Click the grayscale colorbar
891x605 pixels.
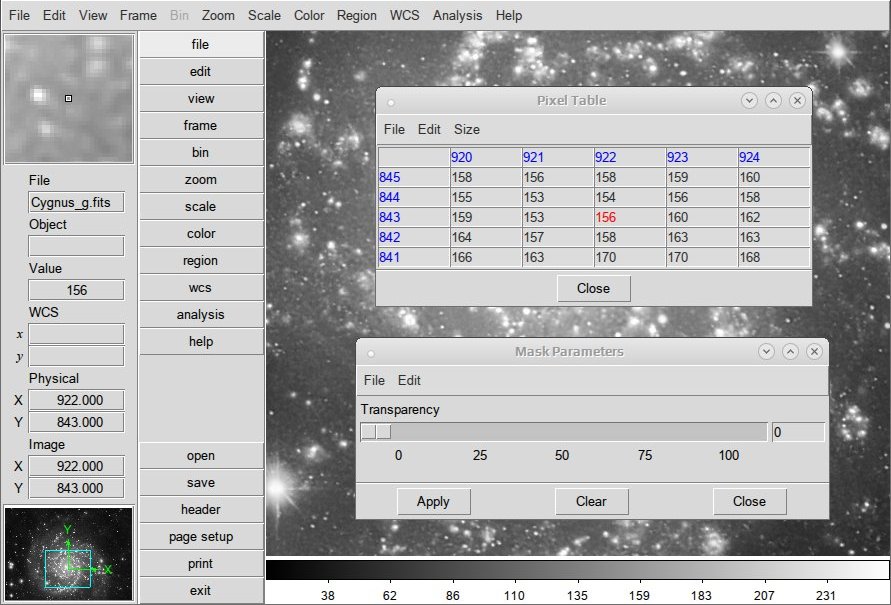coord(577,570)
